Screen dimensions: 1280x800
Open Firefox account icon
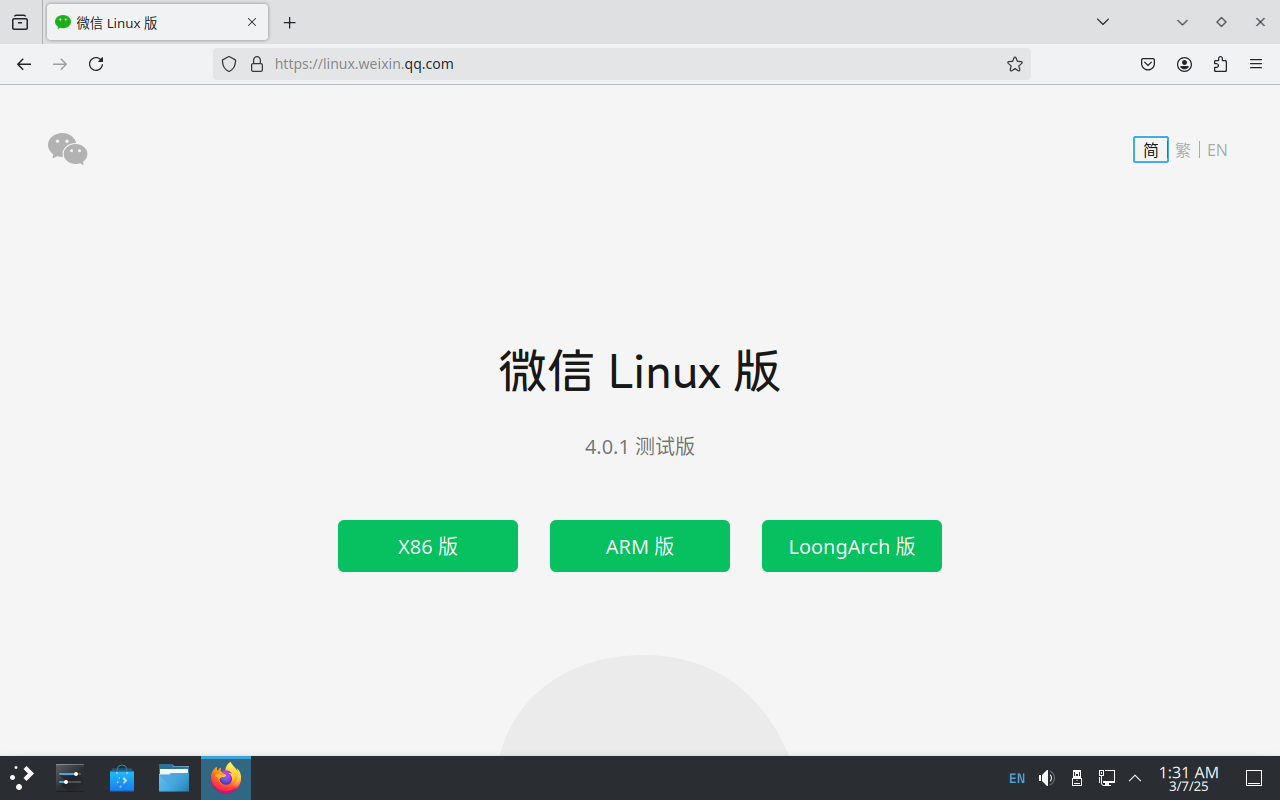(x=1184, y=64)
